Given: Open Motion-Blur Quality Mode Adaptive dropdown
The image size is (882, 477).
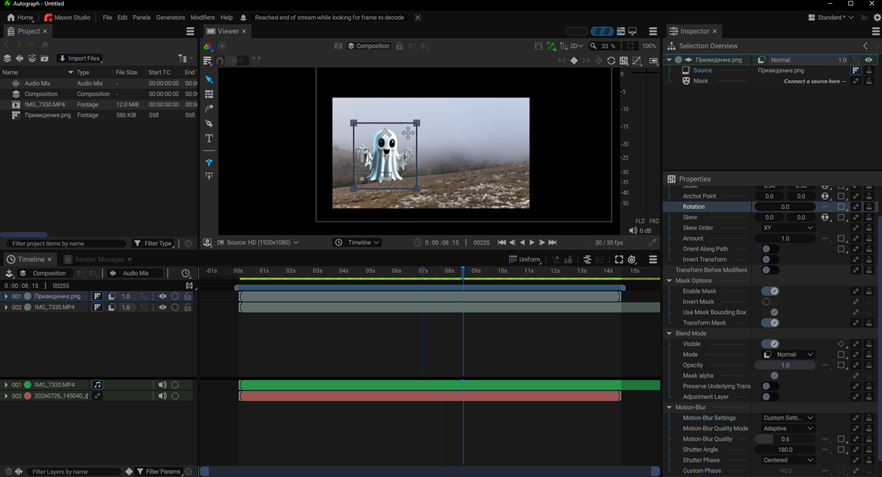Looking at the screenshot, I should click(x=788, y=429).
